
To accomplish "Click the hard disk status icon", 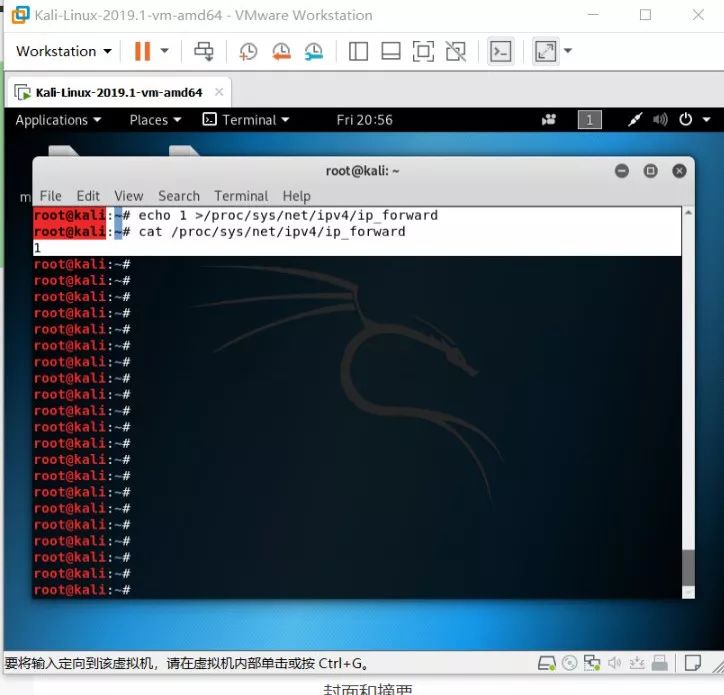I will [x=547, y=664].
